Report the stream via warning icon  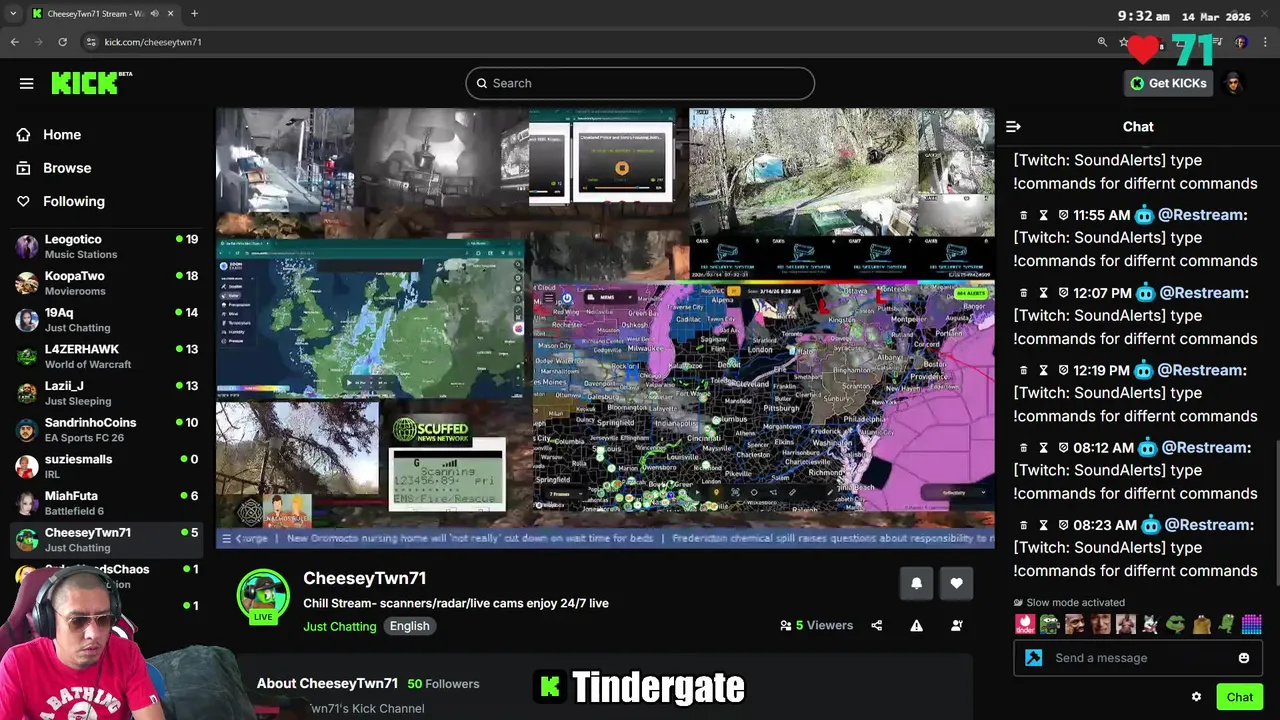[916, 626]
